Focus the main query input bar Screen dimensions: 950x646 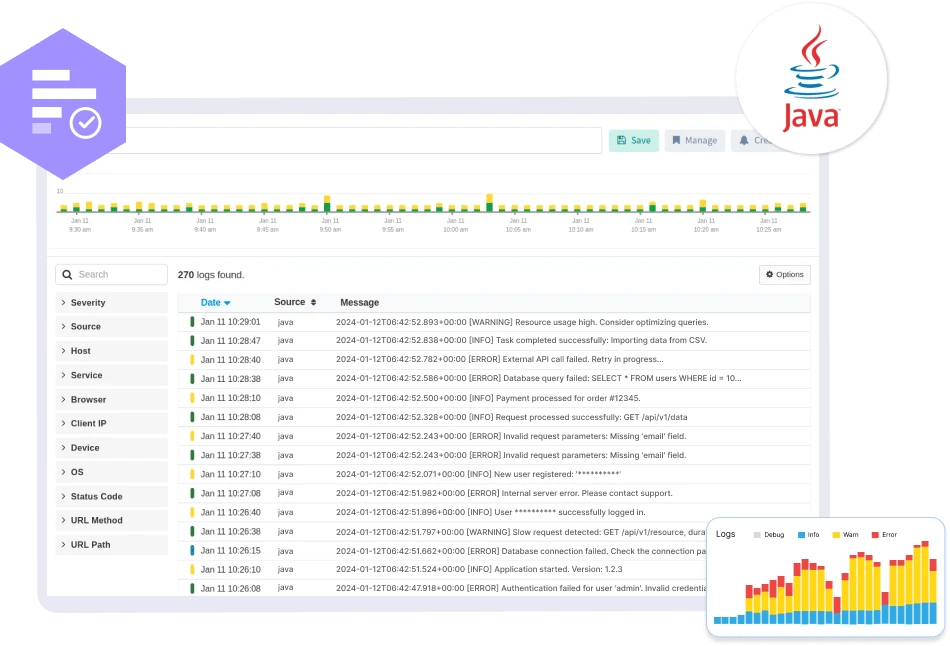coord(364,141)
